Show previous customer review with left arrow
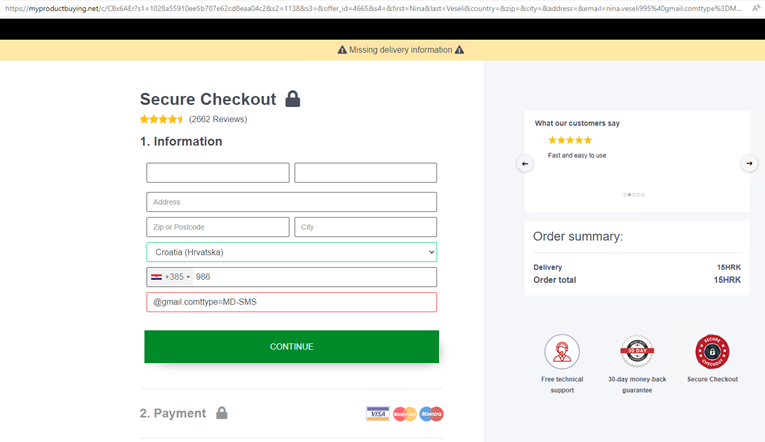Viewport: 765px width, 442px height. click(525, 164)
